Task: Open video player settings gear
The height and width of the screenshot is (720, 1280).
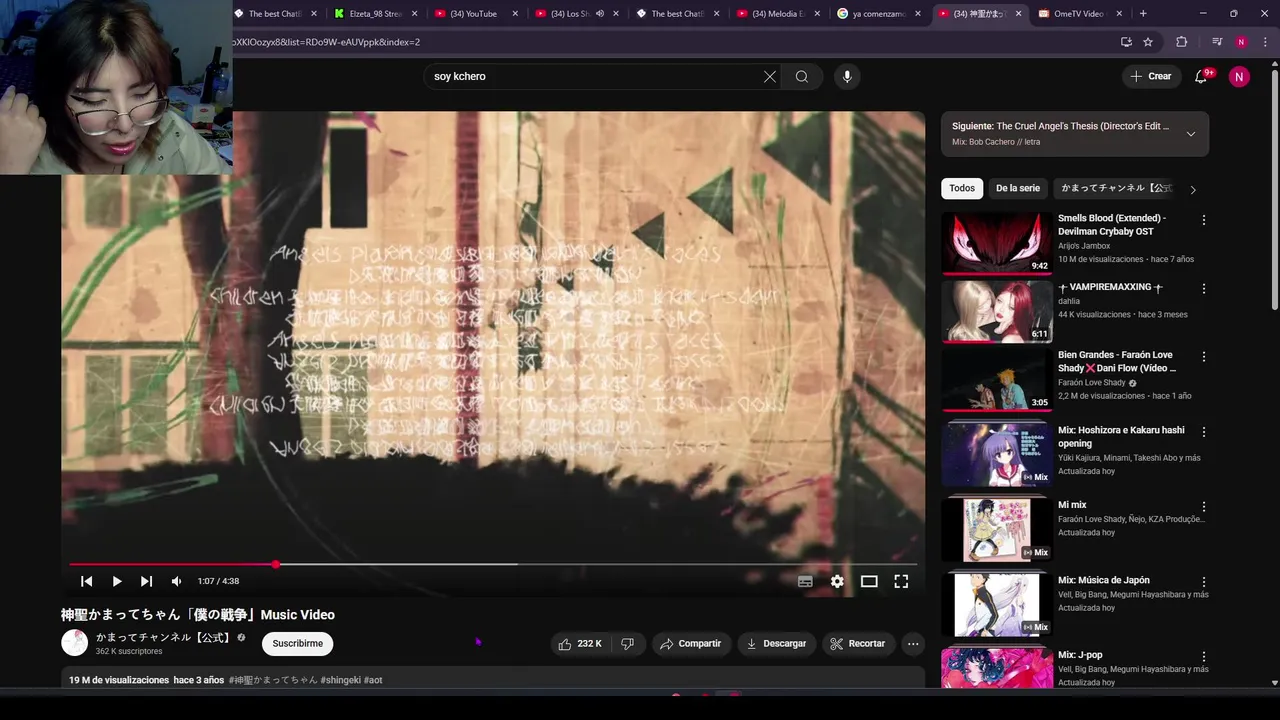Action: pyautogui.click(x=837, y=581)
